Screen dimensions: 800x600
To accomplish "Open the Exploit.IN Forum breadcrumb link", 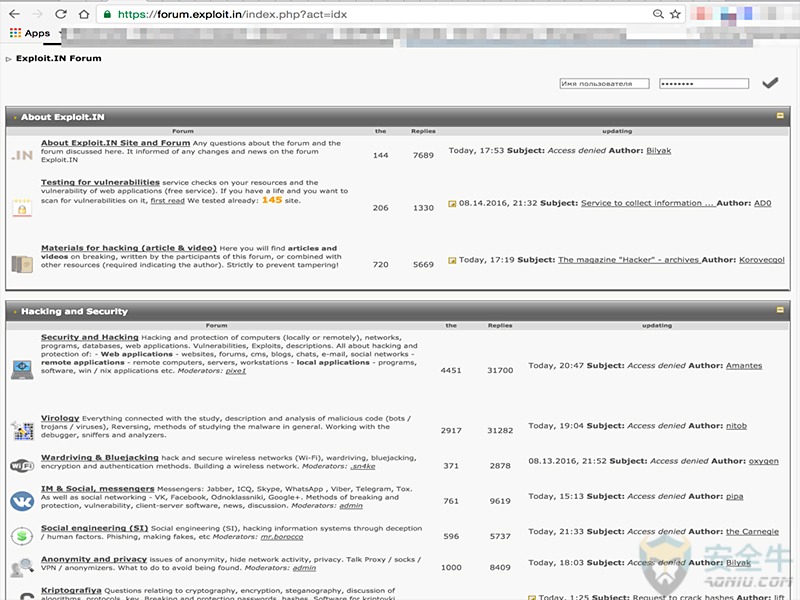I will click(x=59, y=58).
